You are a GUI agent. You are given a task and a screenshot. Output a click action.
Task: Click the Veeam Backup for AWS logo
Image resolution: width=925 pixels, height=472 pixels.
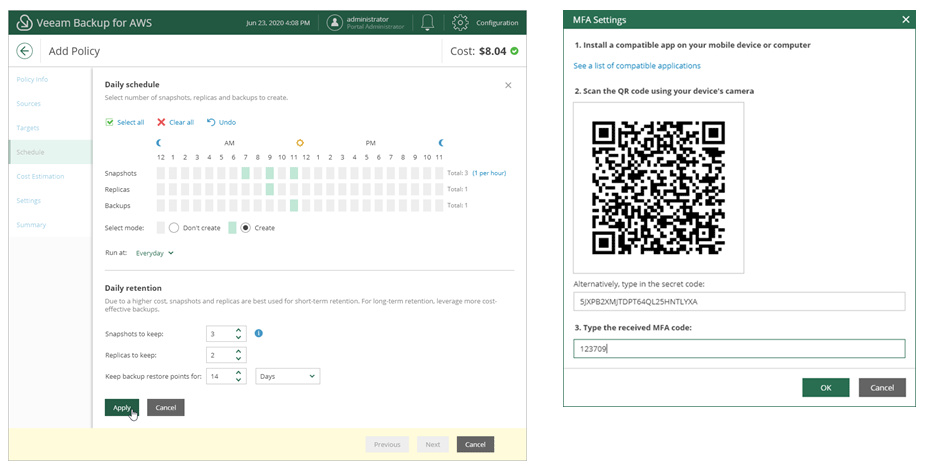(x=24, y=23)
